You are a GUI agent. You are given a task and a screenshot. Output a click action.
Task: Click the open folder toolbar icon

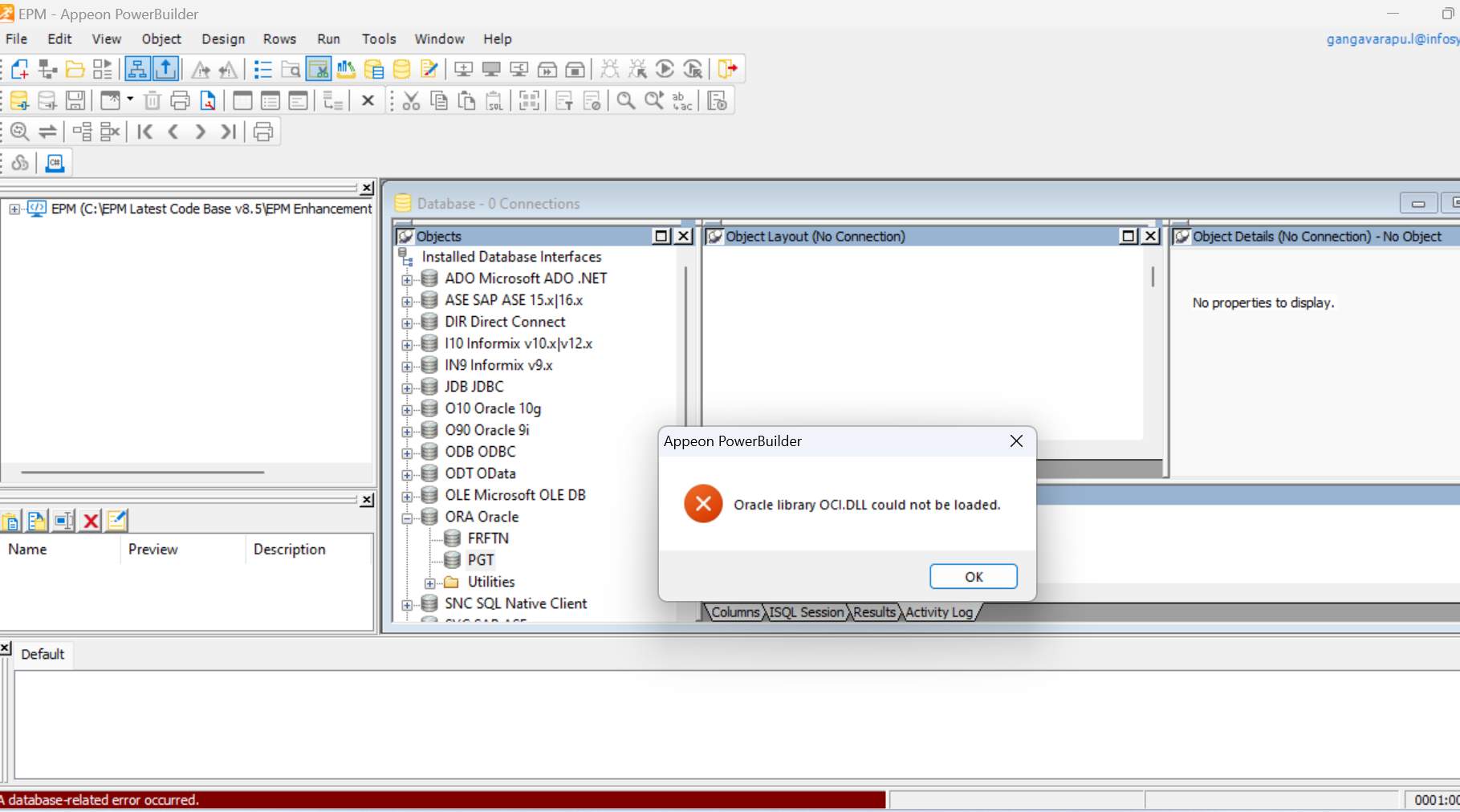[x=75, y=70]
